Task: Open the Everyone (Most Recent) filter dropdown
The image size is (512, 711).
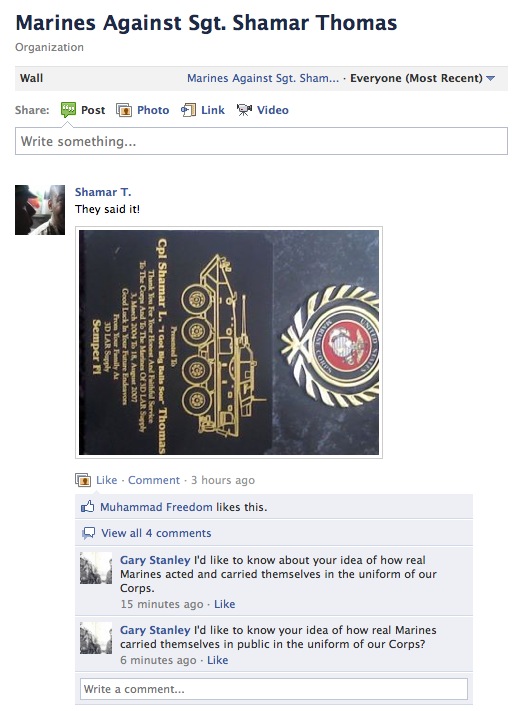Action: point(422,78)
